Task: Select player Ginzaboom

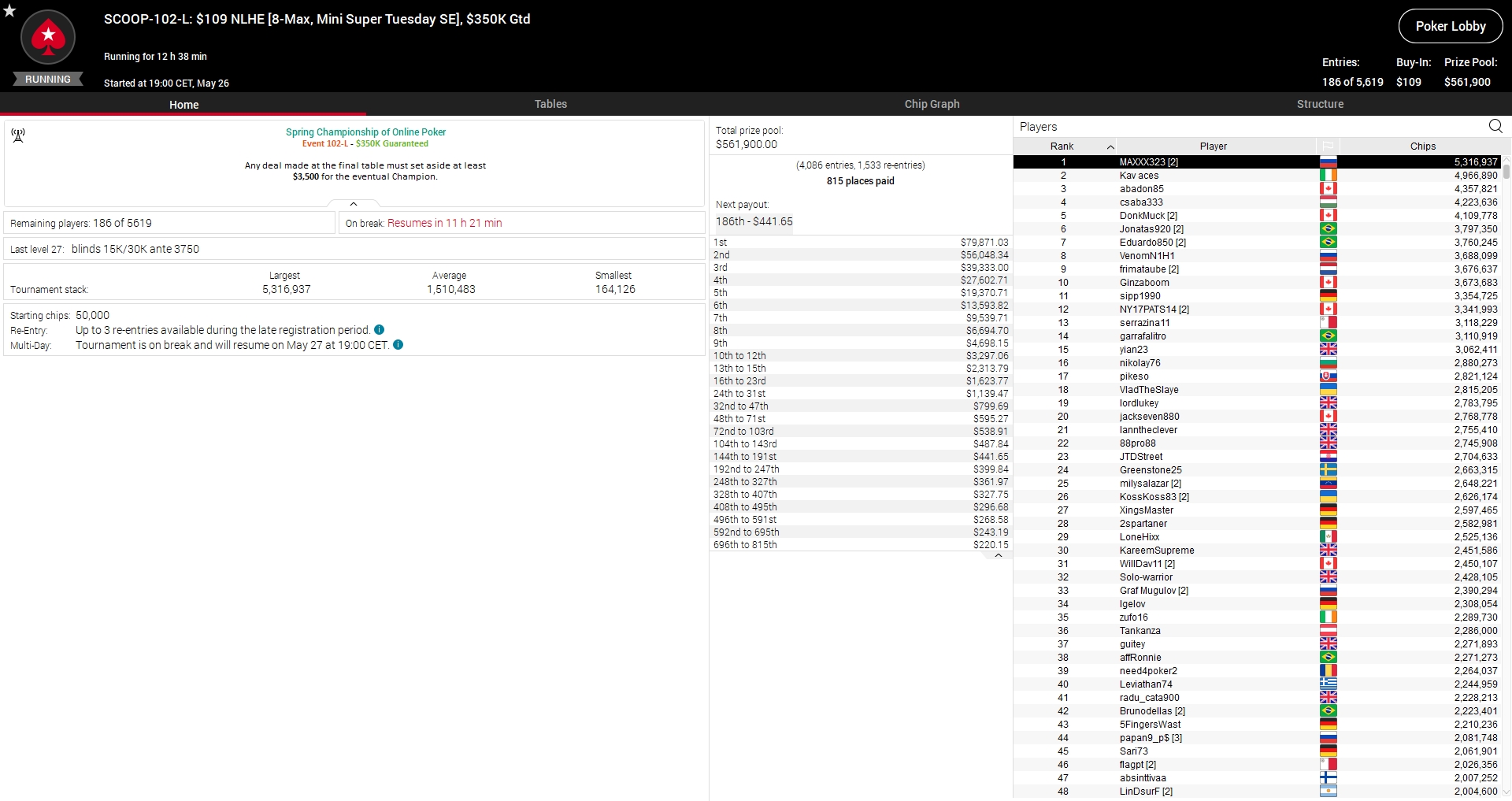Action: tap(1144, 283)
